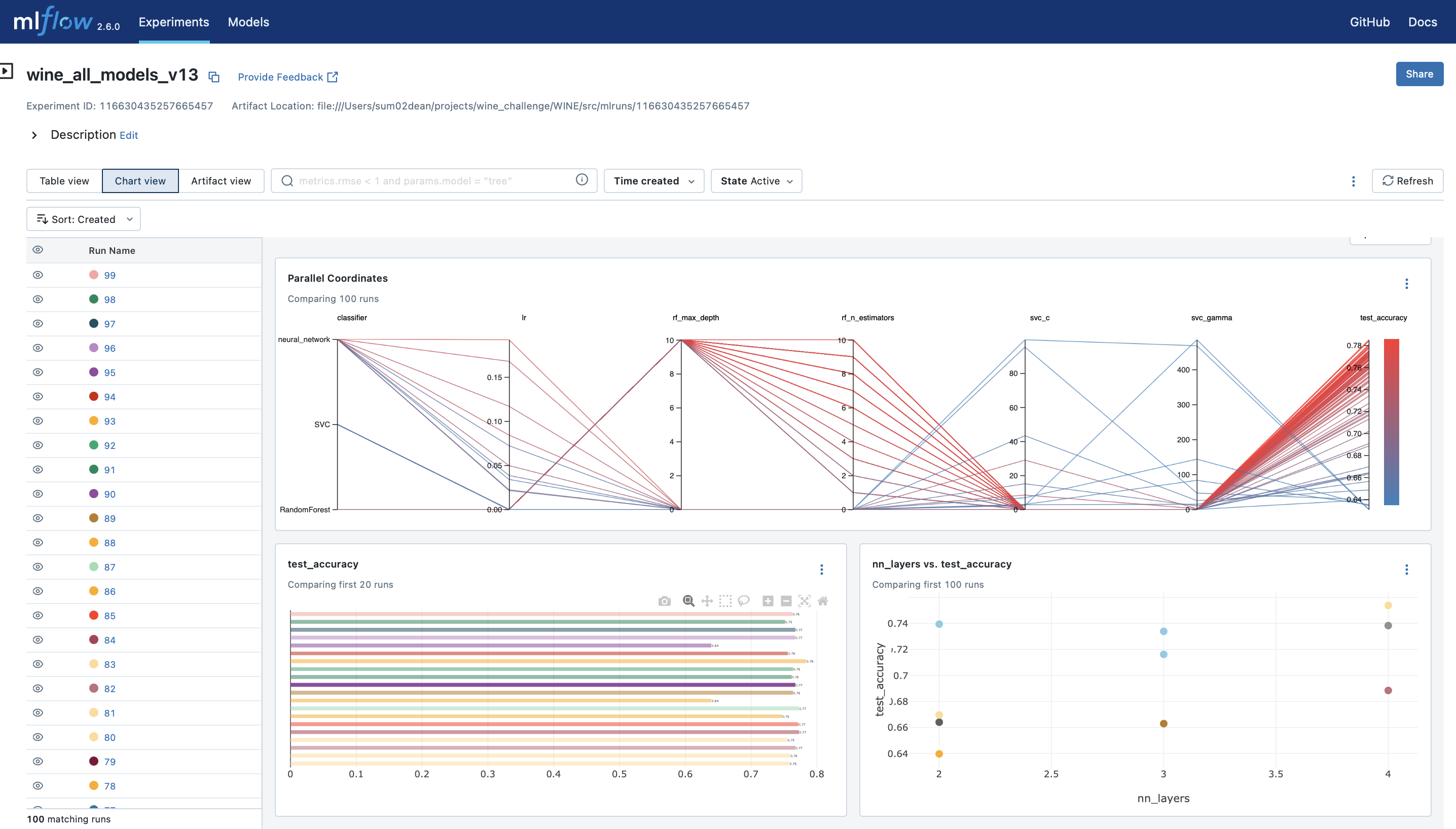The height and width of the screenshot is (829, 1456).
Task: Open the Sort: Created dropdown
Action: pyautogui.click(x=84, y=219)
